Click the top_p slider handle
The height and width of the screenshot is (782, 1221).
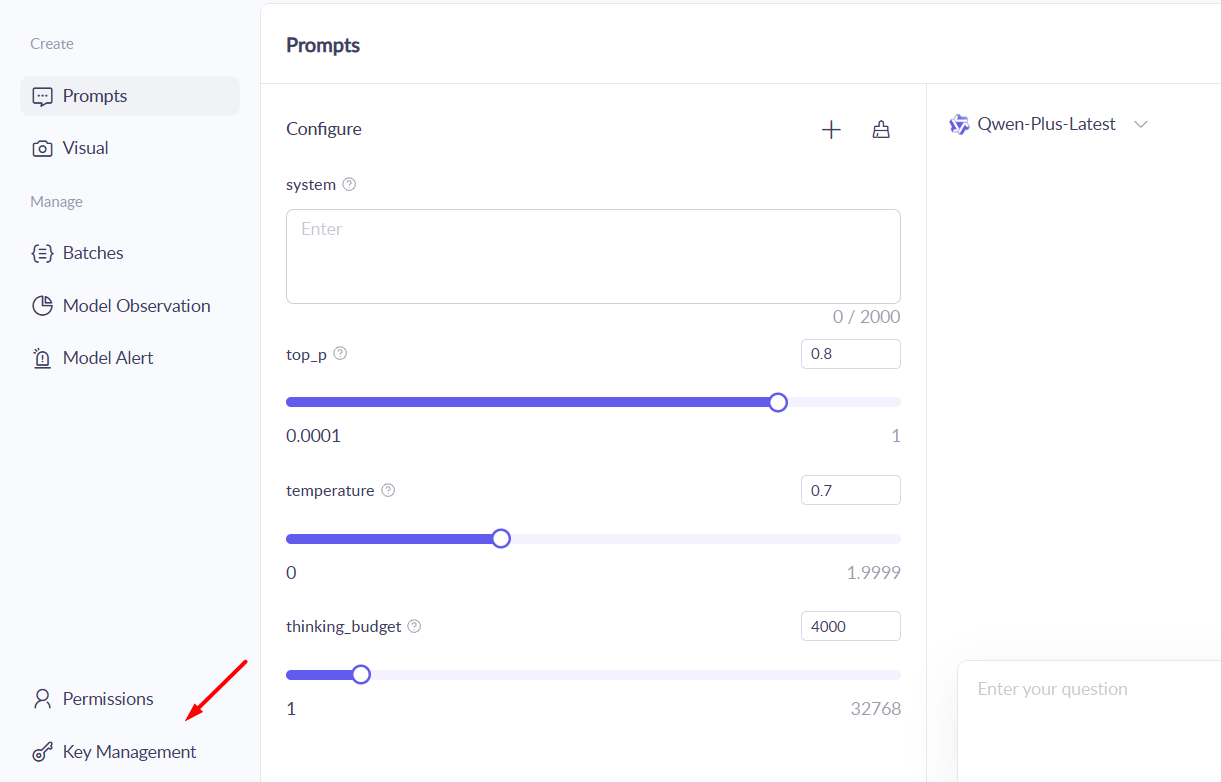point(778,402)
